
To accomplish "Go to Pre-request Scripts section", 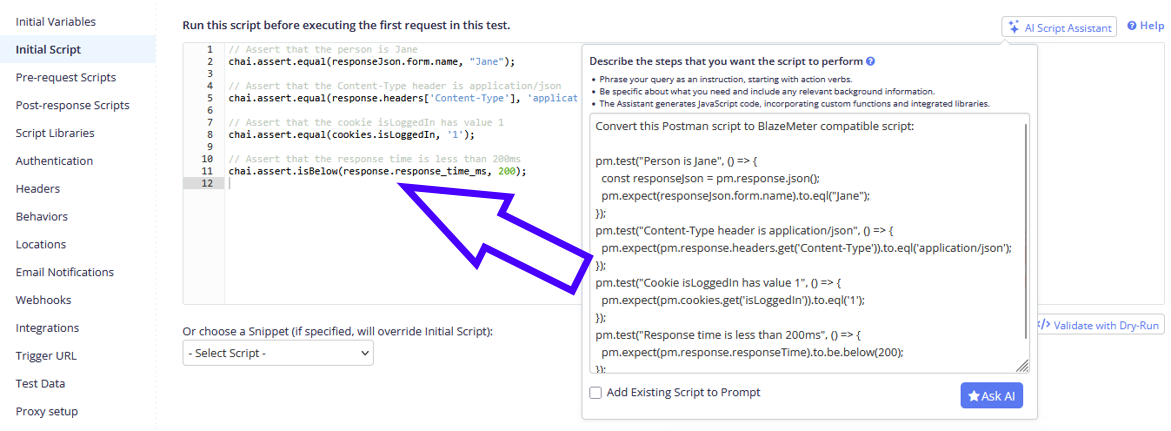I will click(x=66, y=77).
